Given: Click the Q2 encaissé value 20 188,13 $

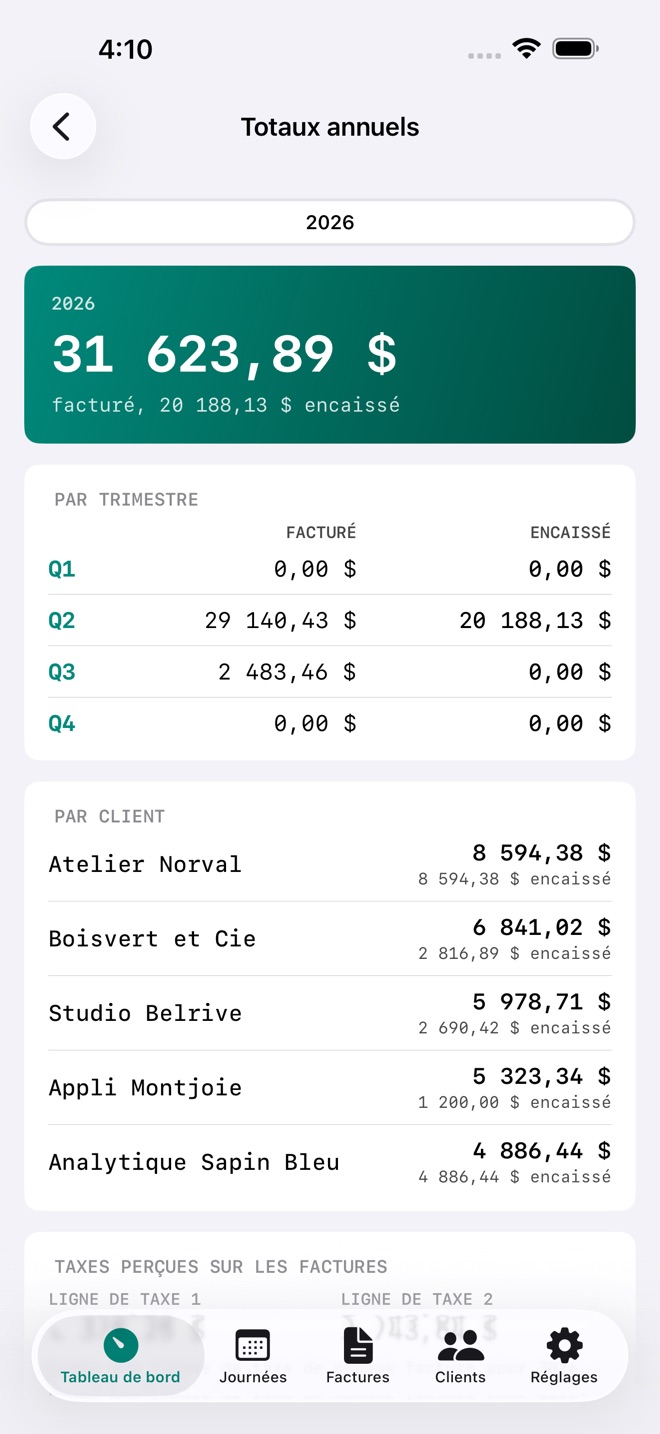Looking at the screenshot, I should tap(535, 620).
